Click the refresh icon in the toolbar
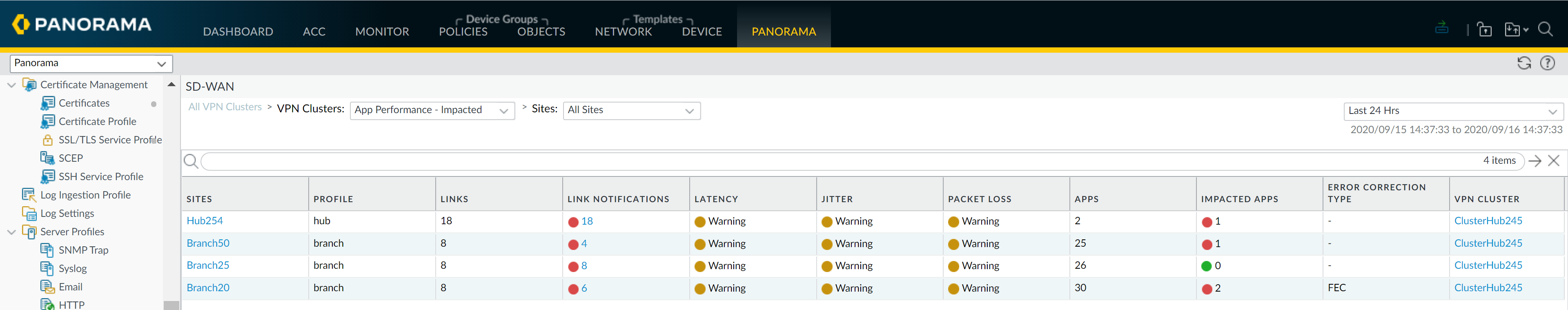1568x310 pixels. pos(1523,63)
